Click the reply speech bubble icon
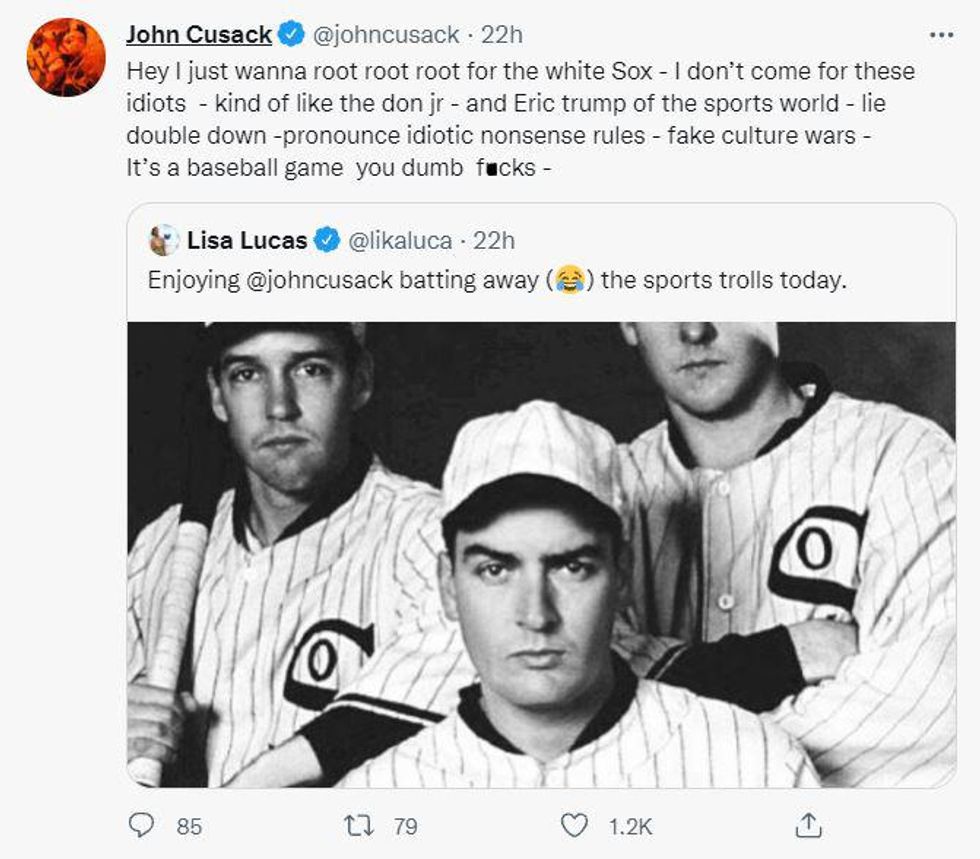980x859 pixels. point(141,825)
